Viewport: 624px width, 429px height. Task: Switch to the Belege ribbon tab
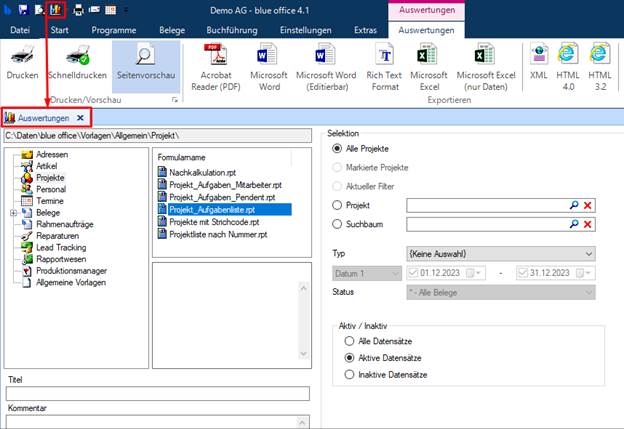[x=172, y=30]
